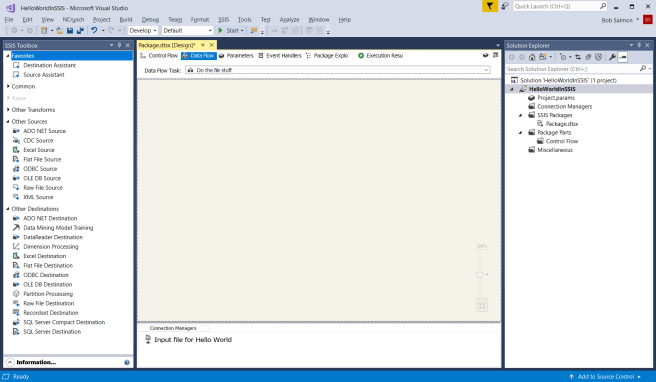Click the canvas zoom slider handle
This screenshot has height=382, width=656.
tap(481, 274)
